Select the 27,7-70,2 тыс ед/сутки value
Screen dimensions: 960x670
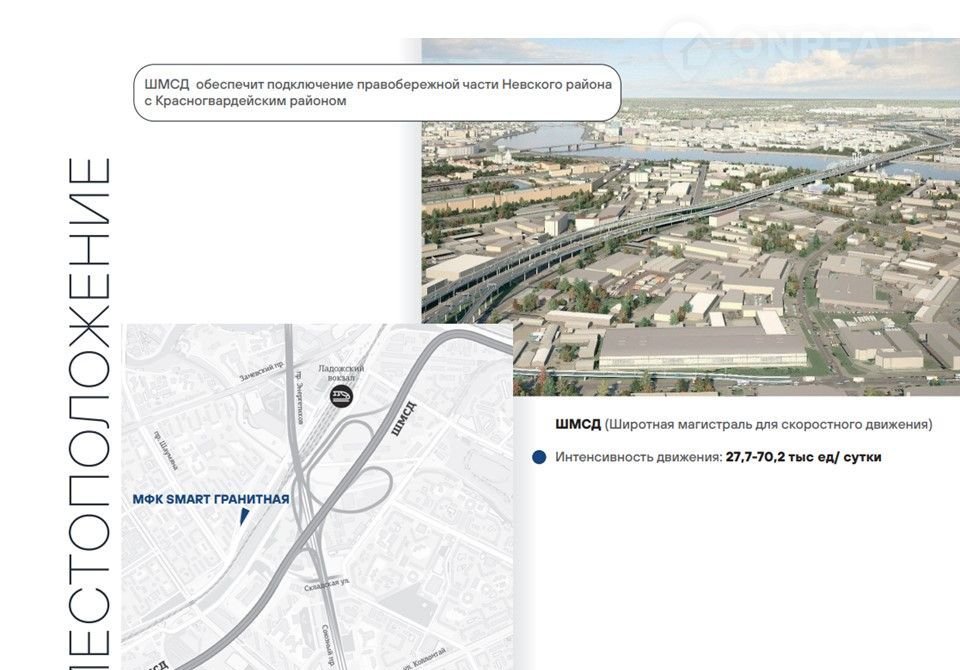[x=803, y=457]
